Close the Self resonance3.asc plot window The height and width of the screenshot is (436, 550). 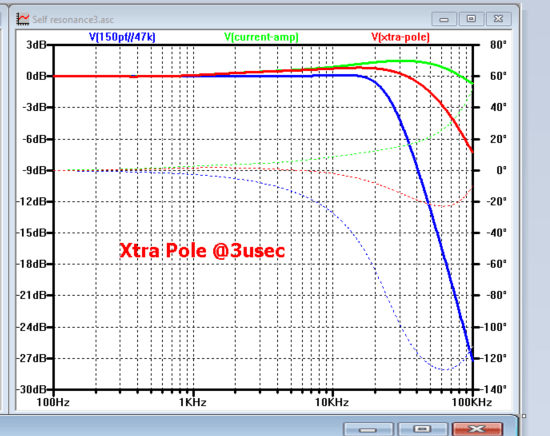point(498,19)
